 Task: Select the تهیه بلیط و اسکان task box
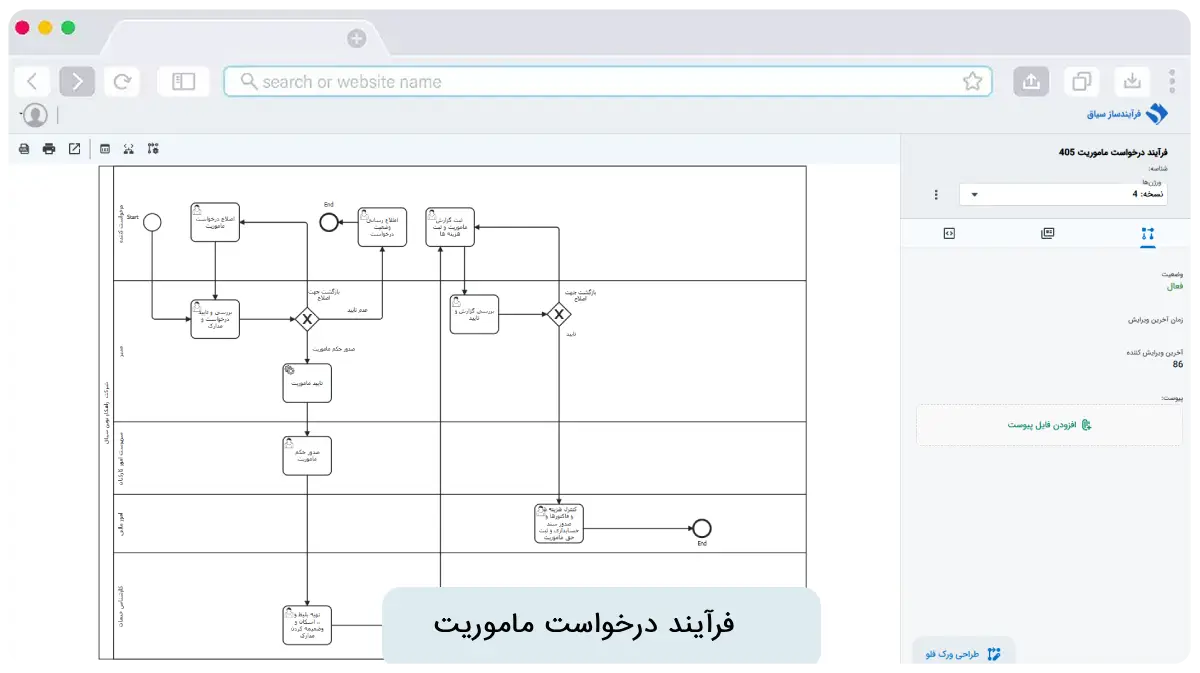click(x=307, y=625)
